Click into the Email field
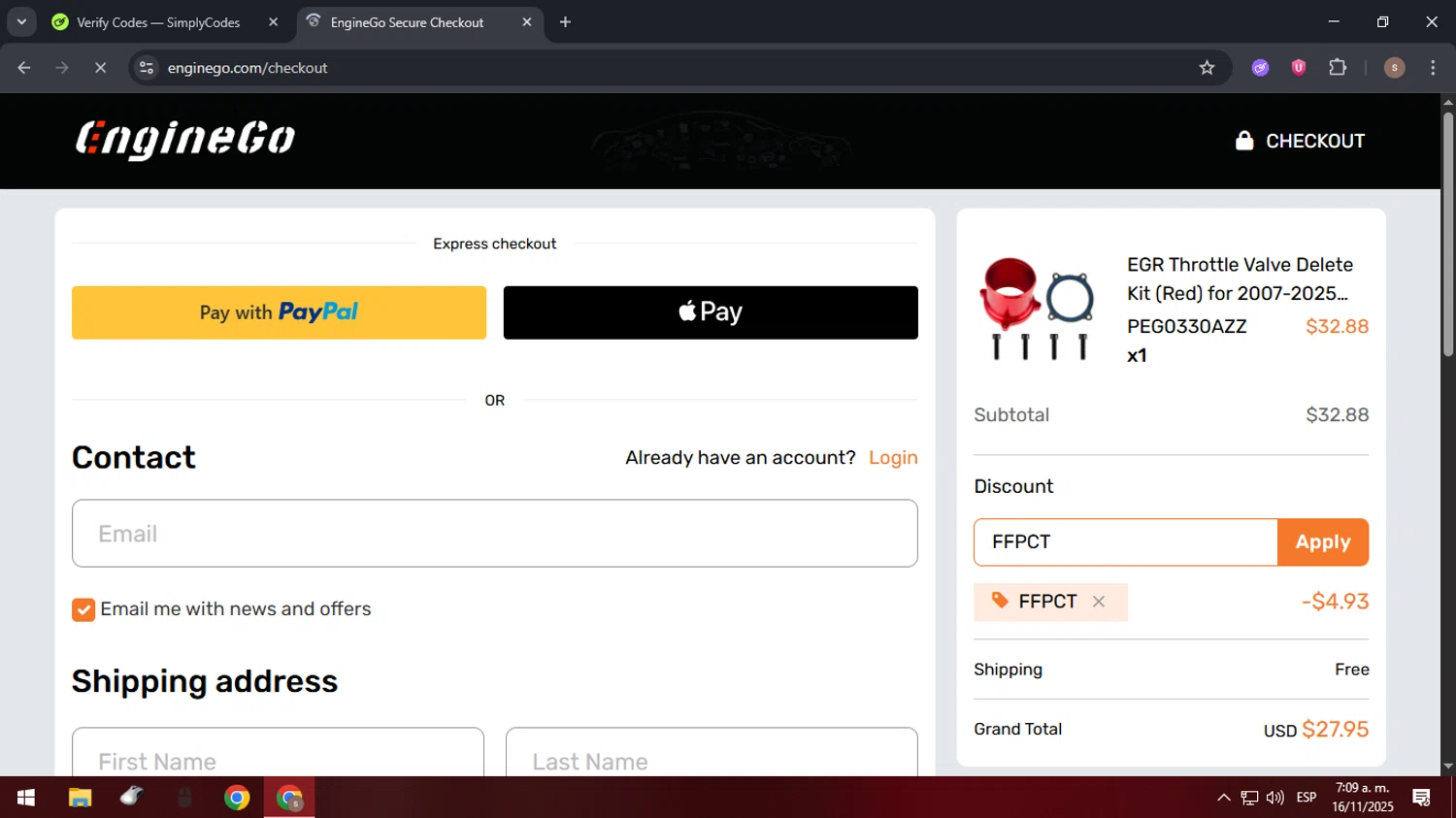The image size is (1456, 818). pos(495,534)
